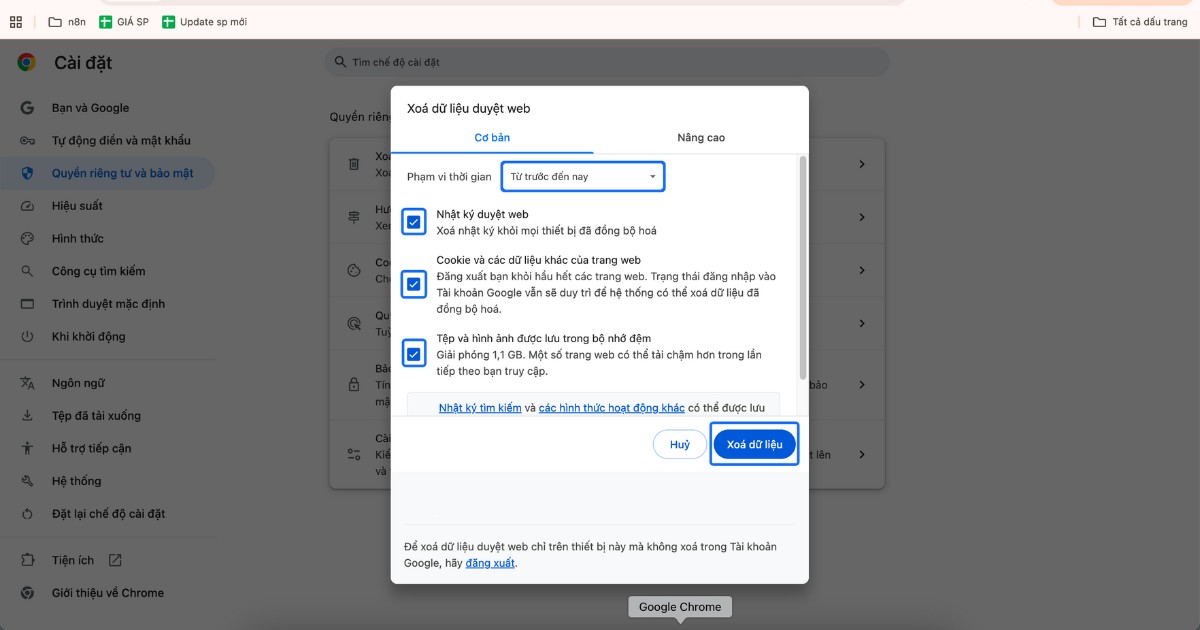Viewport: 1200px width, 630px height.
Task: Click the đăng xuất link
Action: tap(490, 564)
